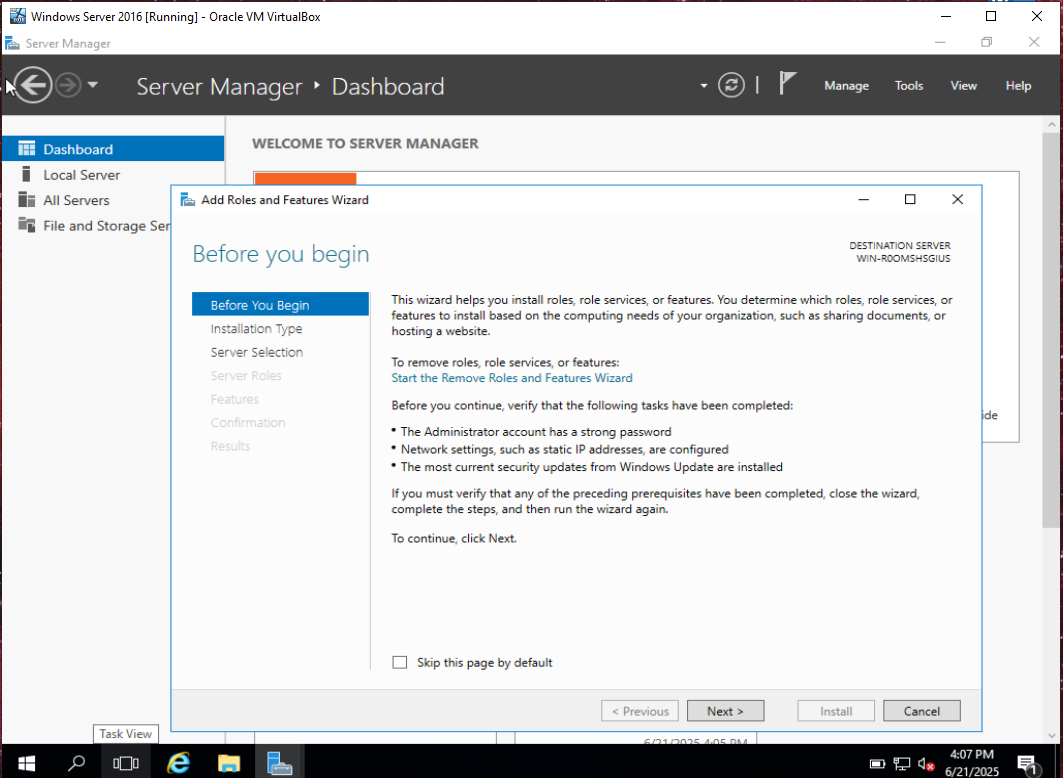Image resolution: width=1063 pixels, height=778 pixels.
Task: Click the Before you begin page heading
Action: 281,253
